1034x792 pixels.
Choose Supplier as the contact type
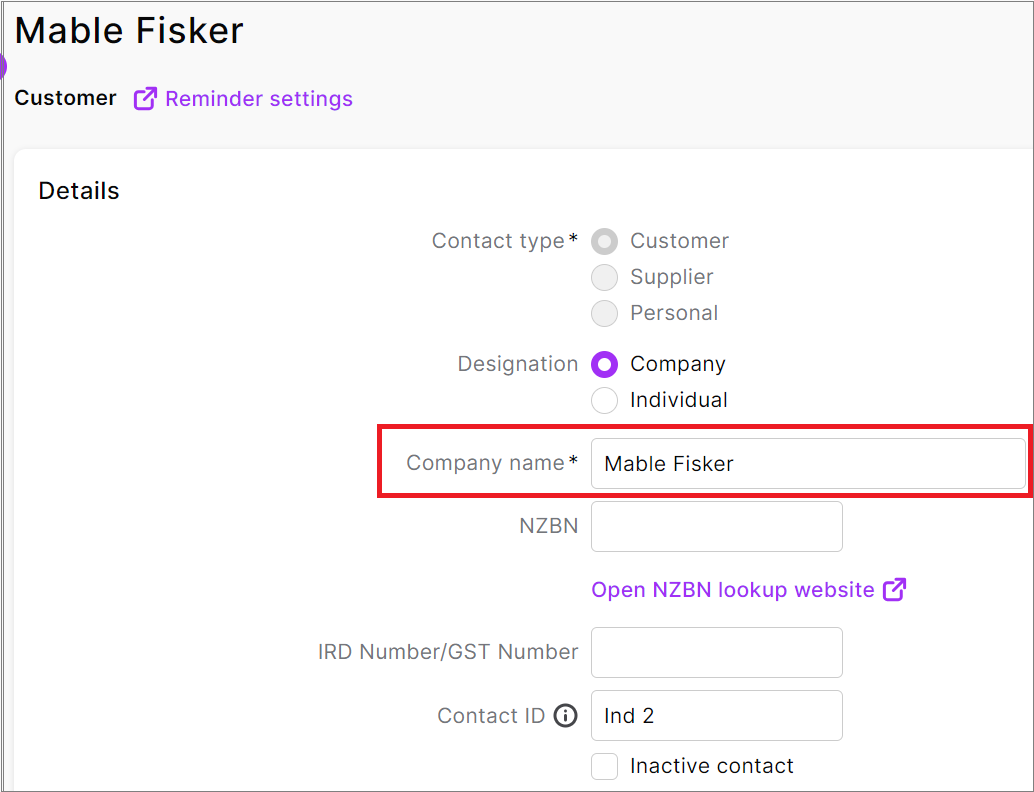(604, 277)
